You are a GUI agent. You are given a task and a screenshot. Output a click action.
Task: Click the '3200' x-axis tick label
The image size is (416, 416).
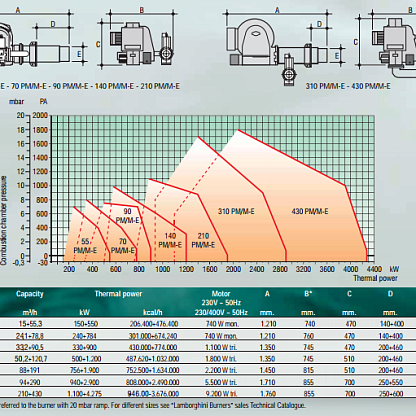tap(303, 269)
